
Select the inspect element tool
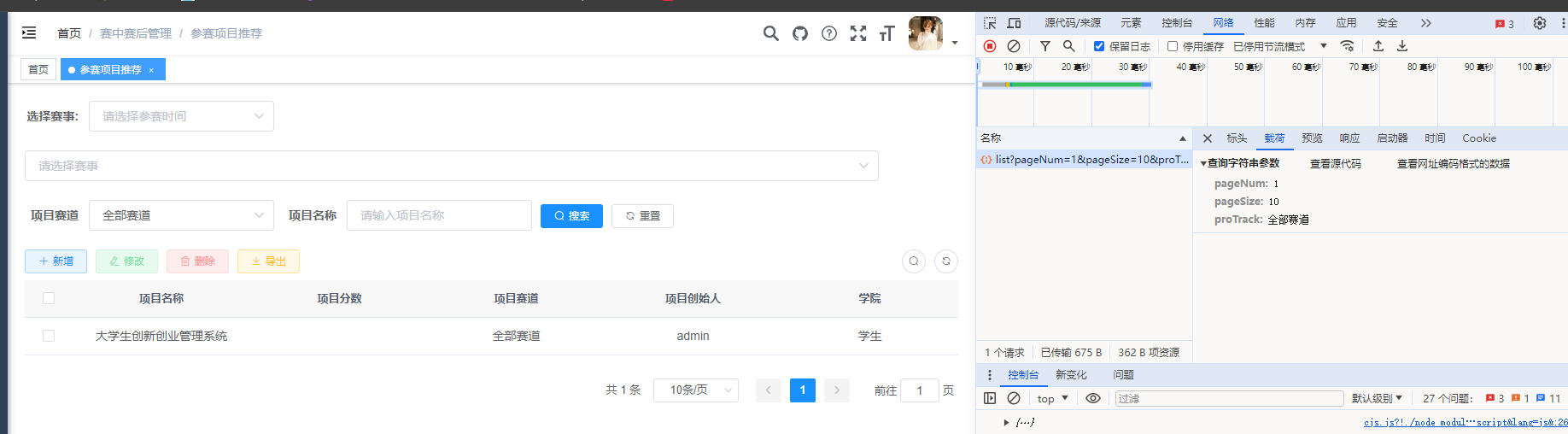990,23
